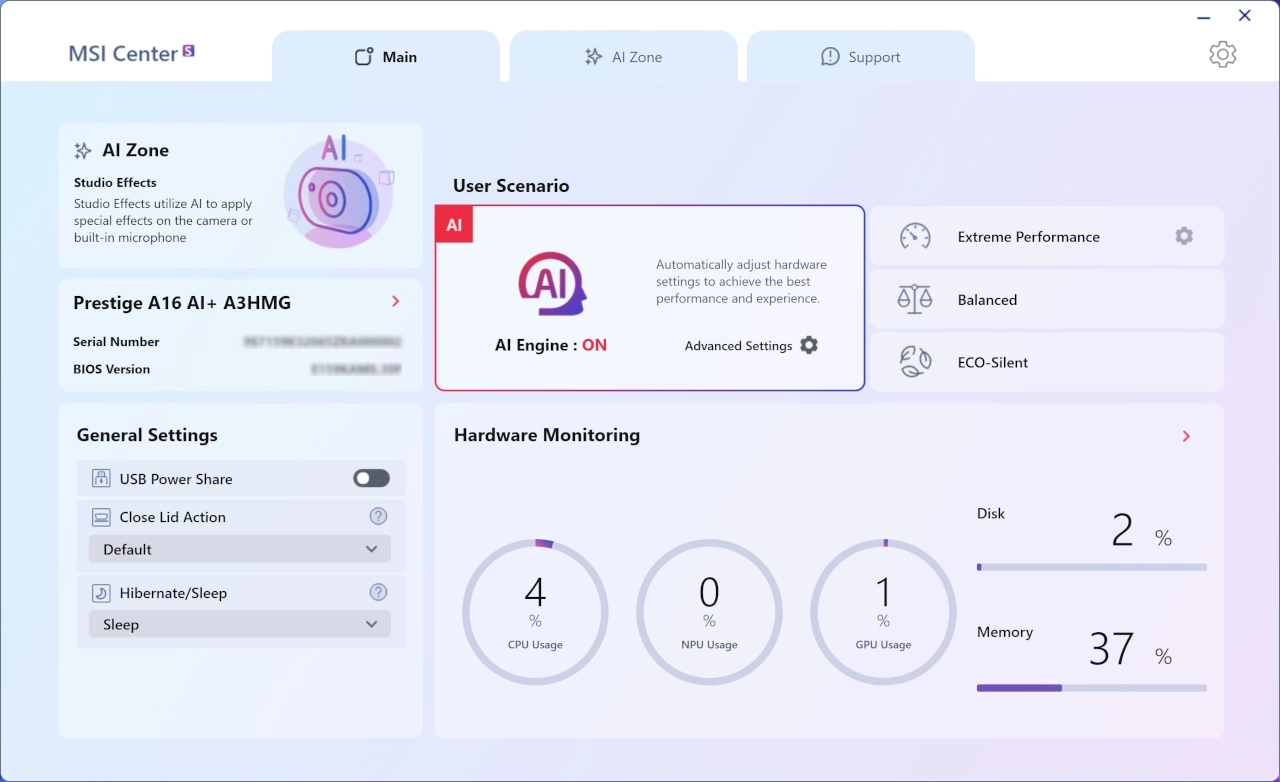1280x782 pixels.
Task: Select the ECO-Silent scenario label
Action: (x=992, y=363)
